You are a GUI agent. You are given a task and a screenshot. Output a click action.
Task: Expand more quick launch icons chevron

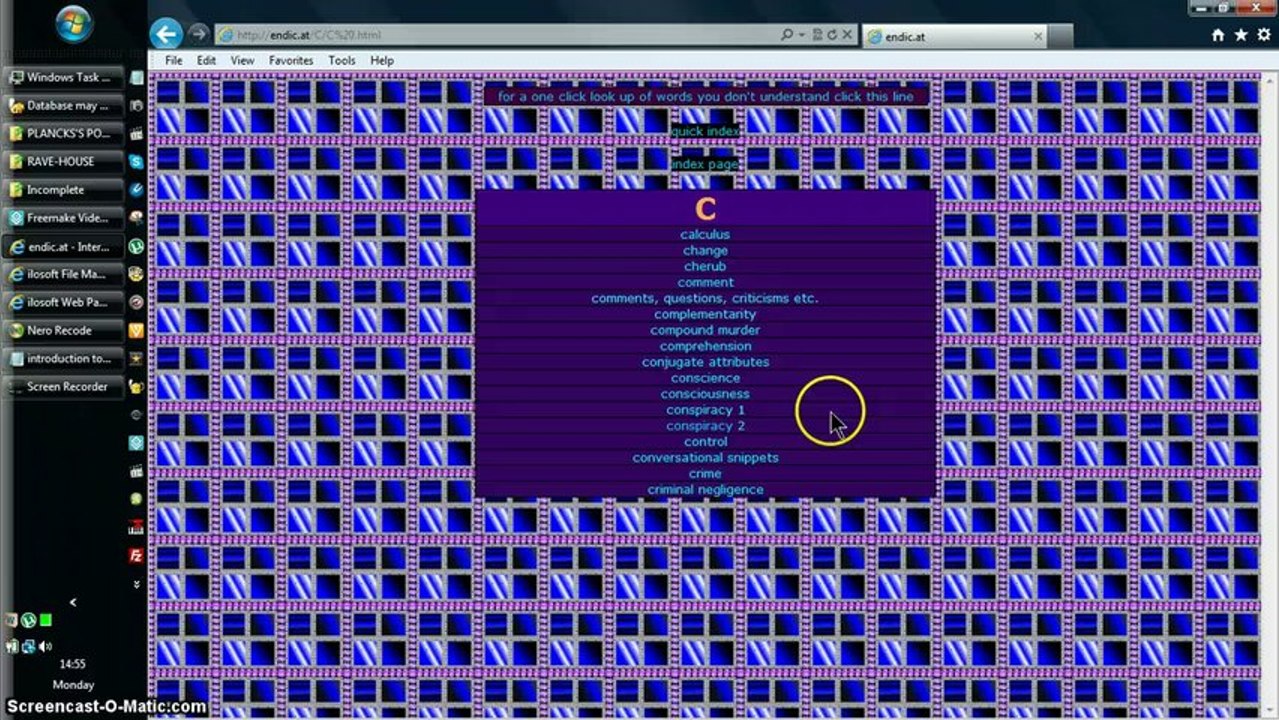136,584
